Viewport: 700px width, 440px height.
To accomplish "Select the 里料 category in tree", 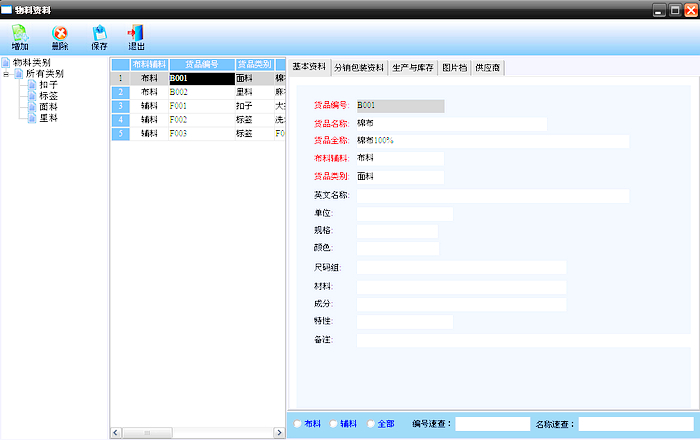I will [x=47, y=118].
